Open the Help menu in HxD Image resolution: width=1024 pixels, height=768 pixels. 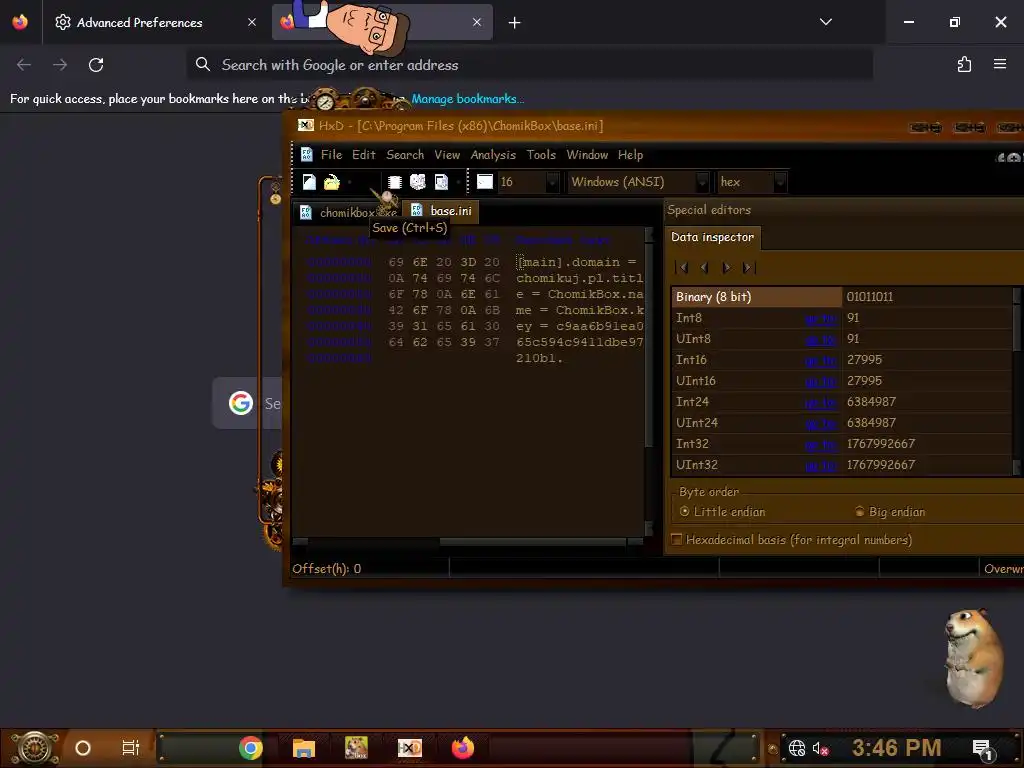coord(631,155)
